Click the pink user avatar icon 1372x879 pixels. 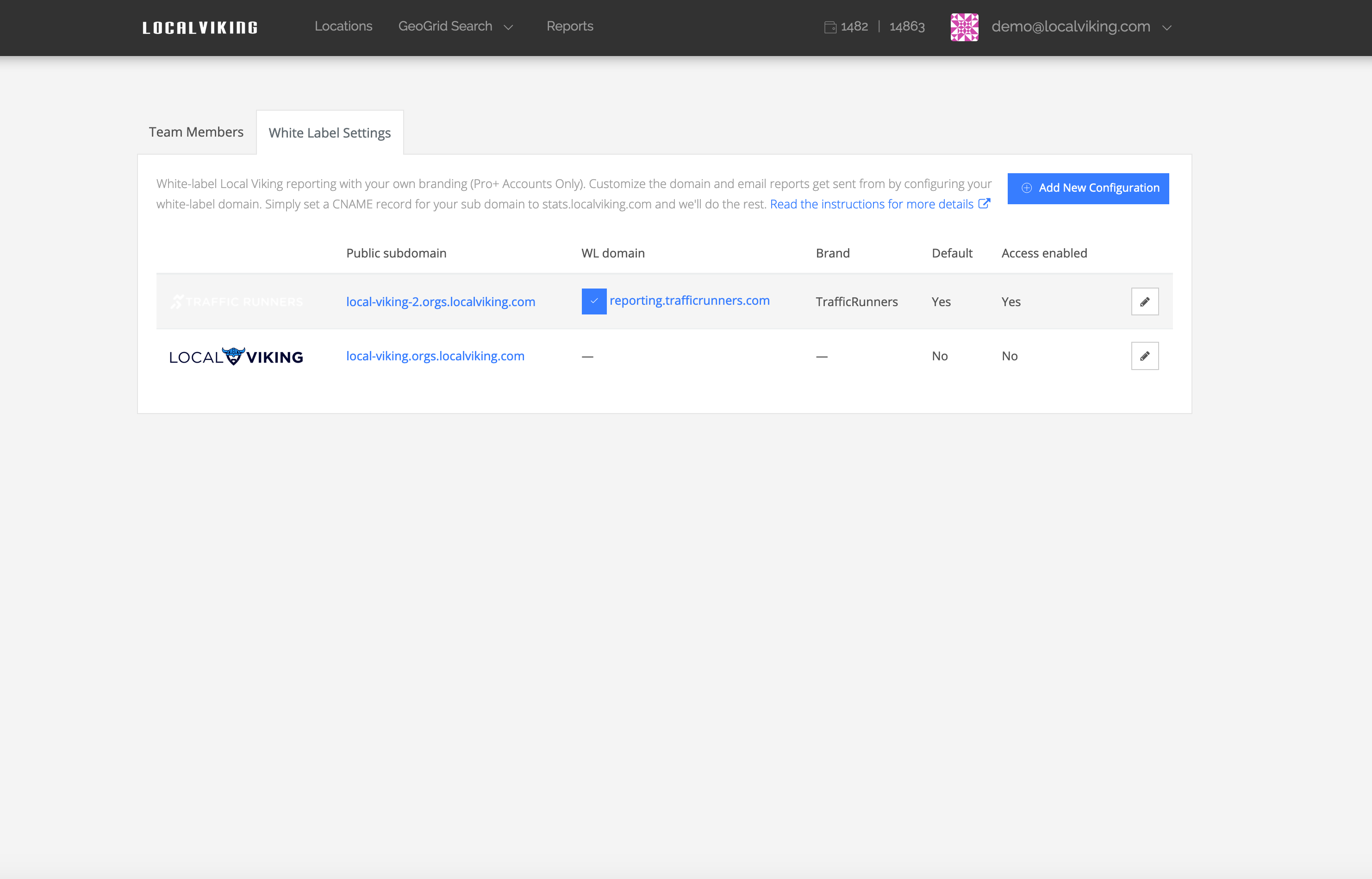click(964, 27)
